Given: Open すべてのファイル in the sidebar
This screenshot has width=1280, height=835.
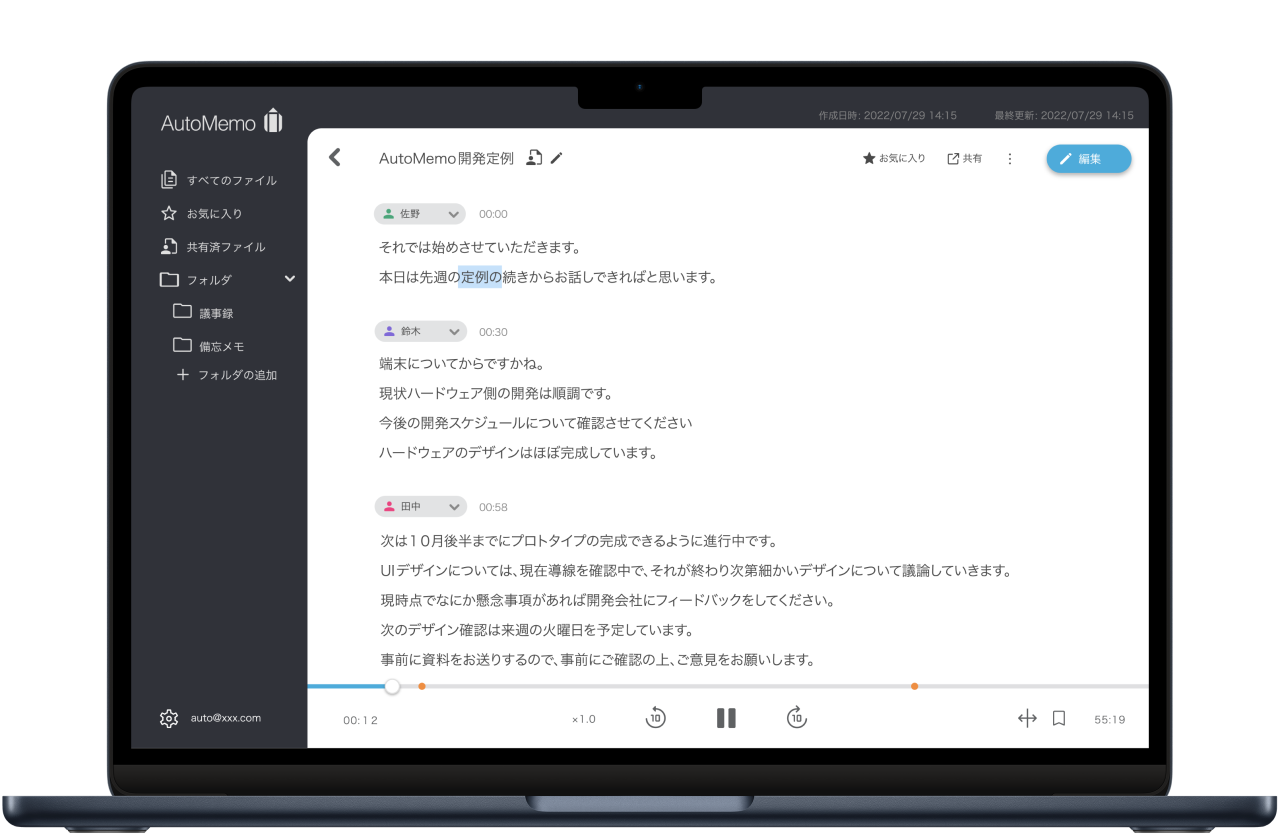Looking at the screenshot, I should click(x=219, y=181).
